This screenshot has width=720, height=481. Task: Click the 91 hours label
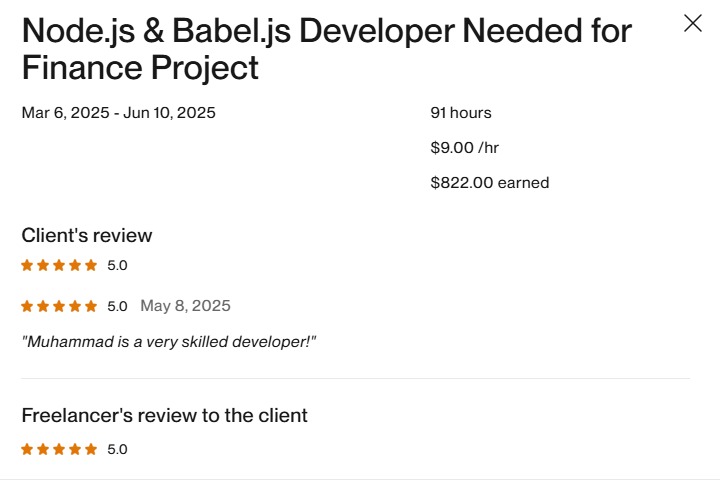tap(460, 113)
